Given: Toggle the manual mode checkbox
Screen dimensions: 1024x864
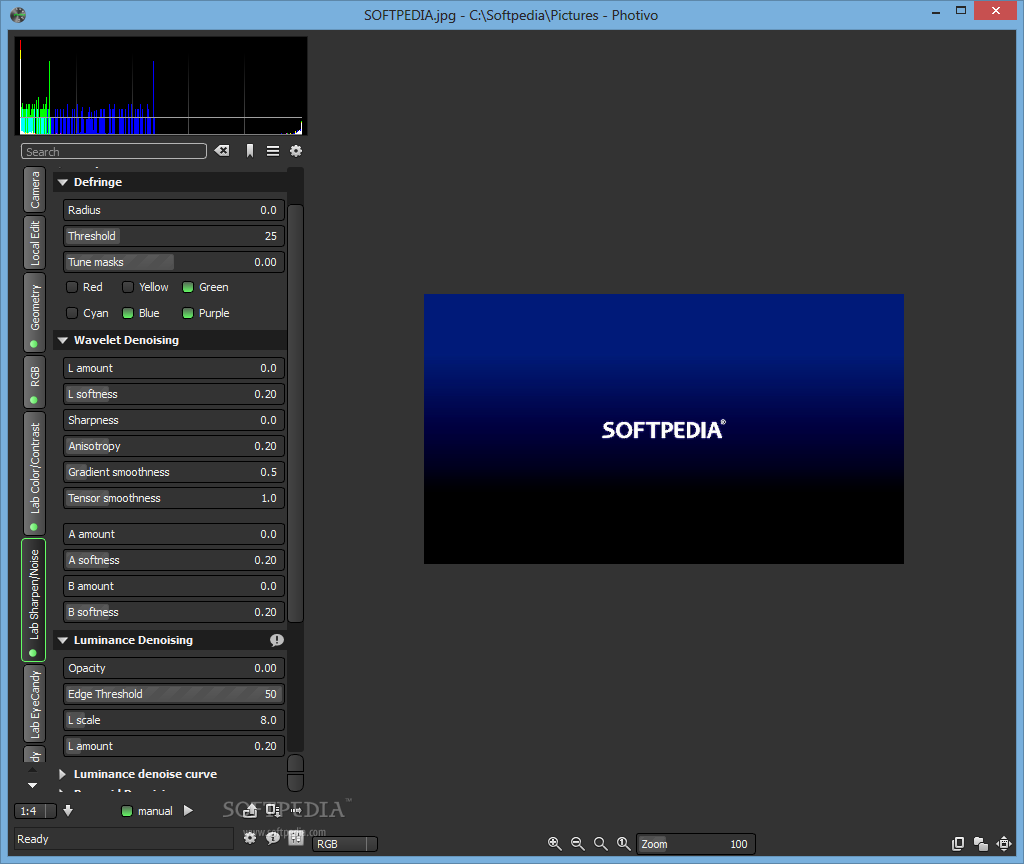Looking at the screenshot, I should tap(127, 811).
